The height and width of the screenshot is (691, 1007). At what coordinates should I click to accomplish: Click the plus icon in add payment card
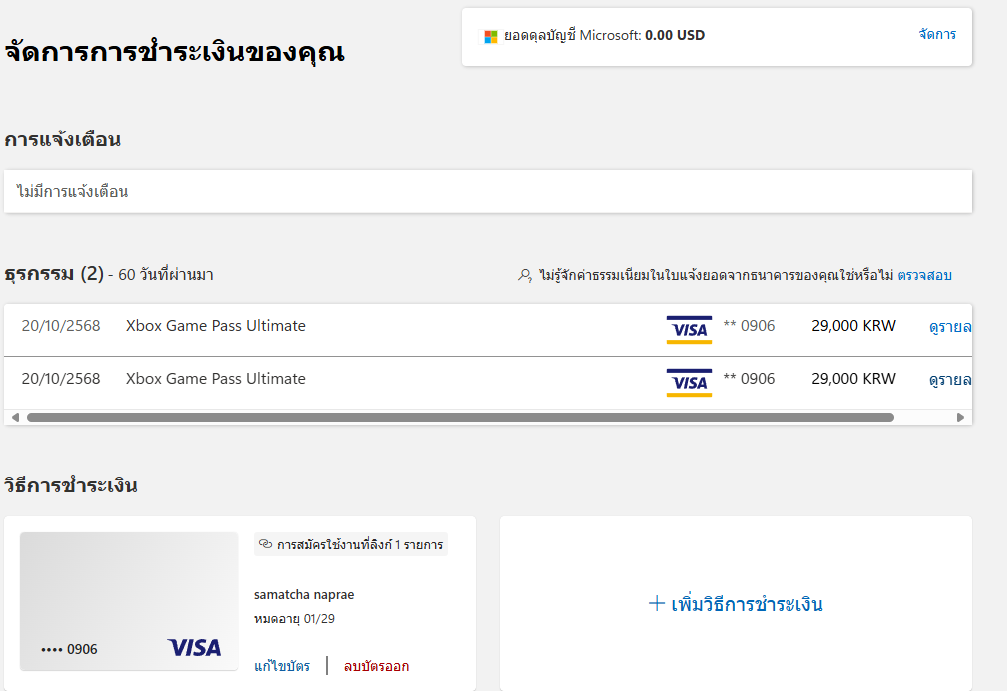coord(656,603)
